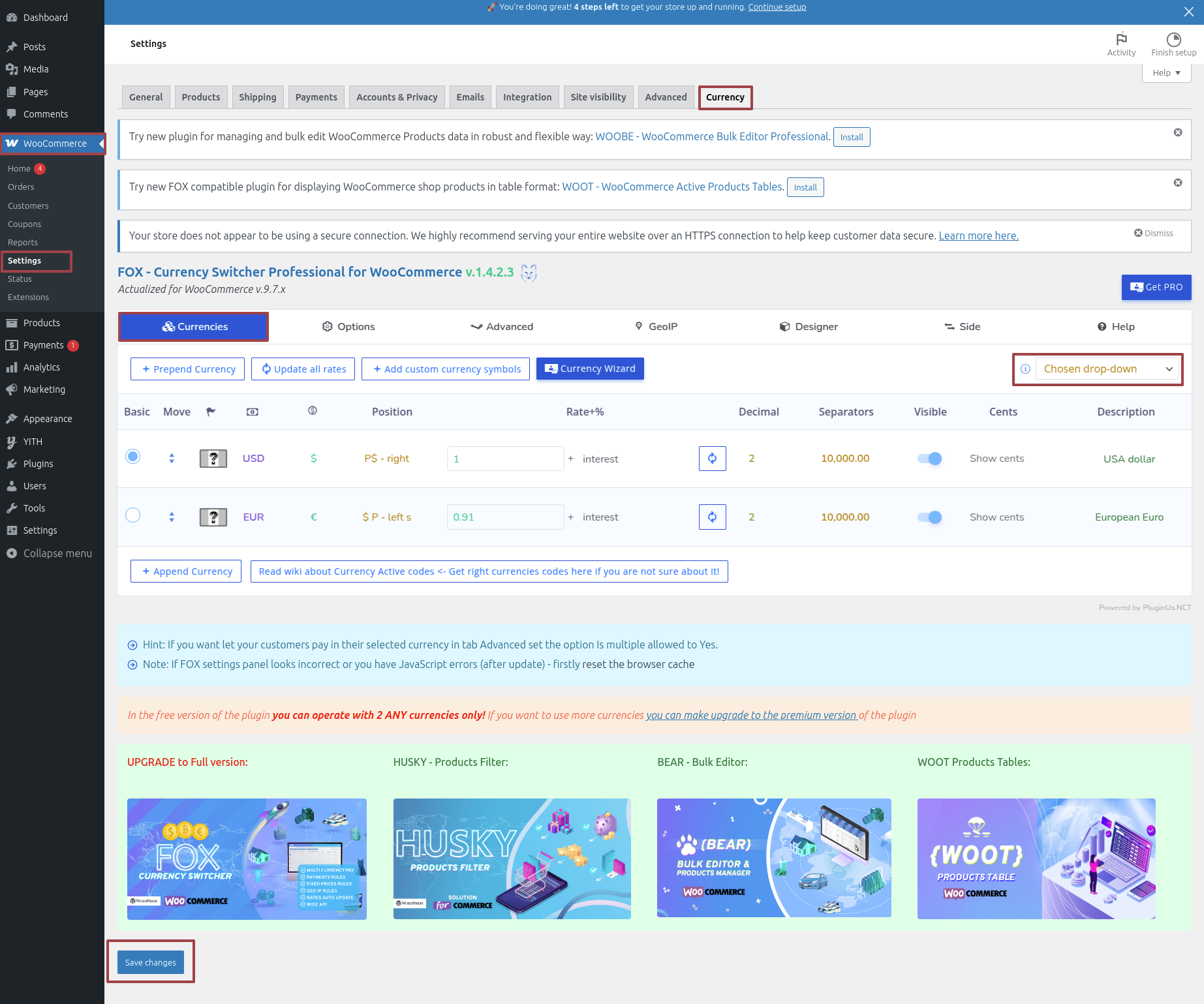Click the info icon beside Chosen drop-down

1025,369
